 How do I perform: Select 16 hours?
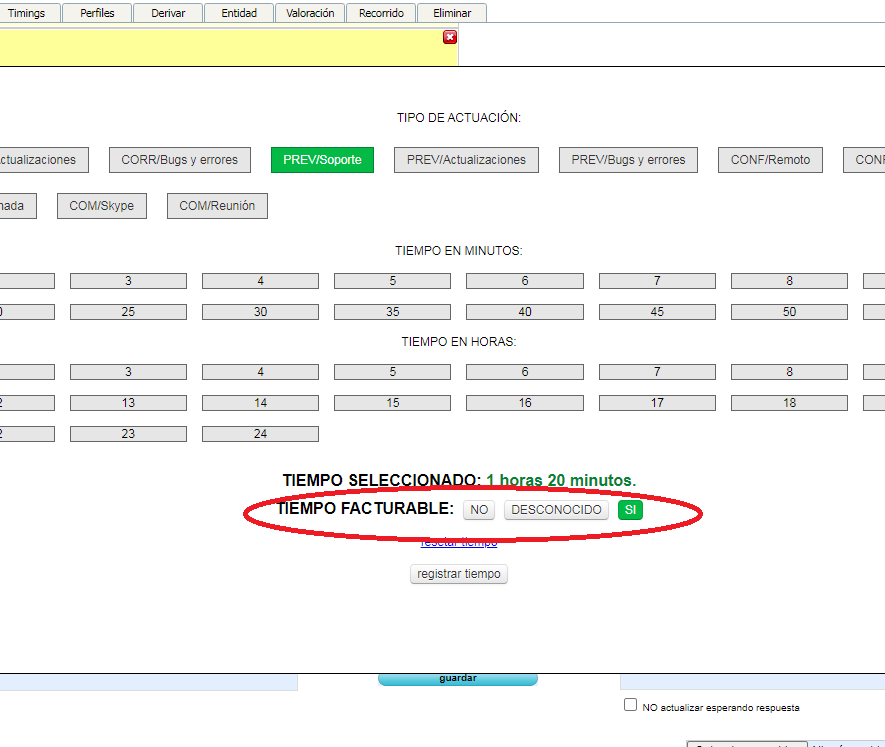coord(525,403)
